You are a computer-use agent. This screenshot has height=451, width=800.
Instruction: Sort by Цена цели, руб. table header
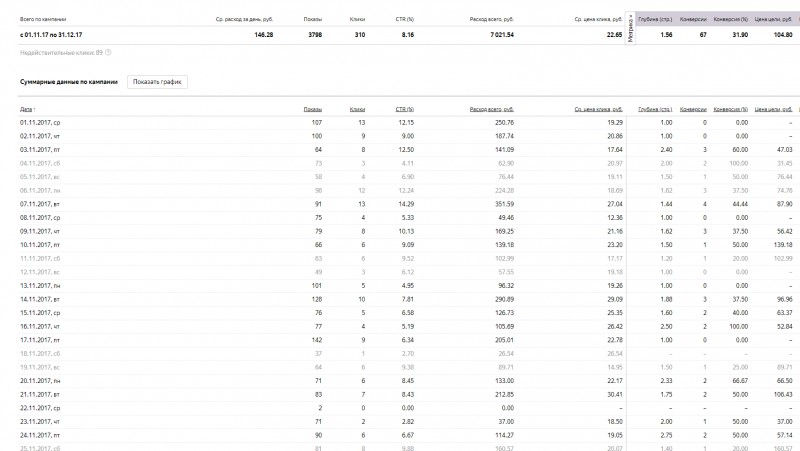coord(773,109)
